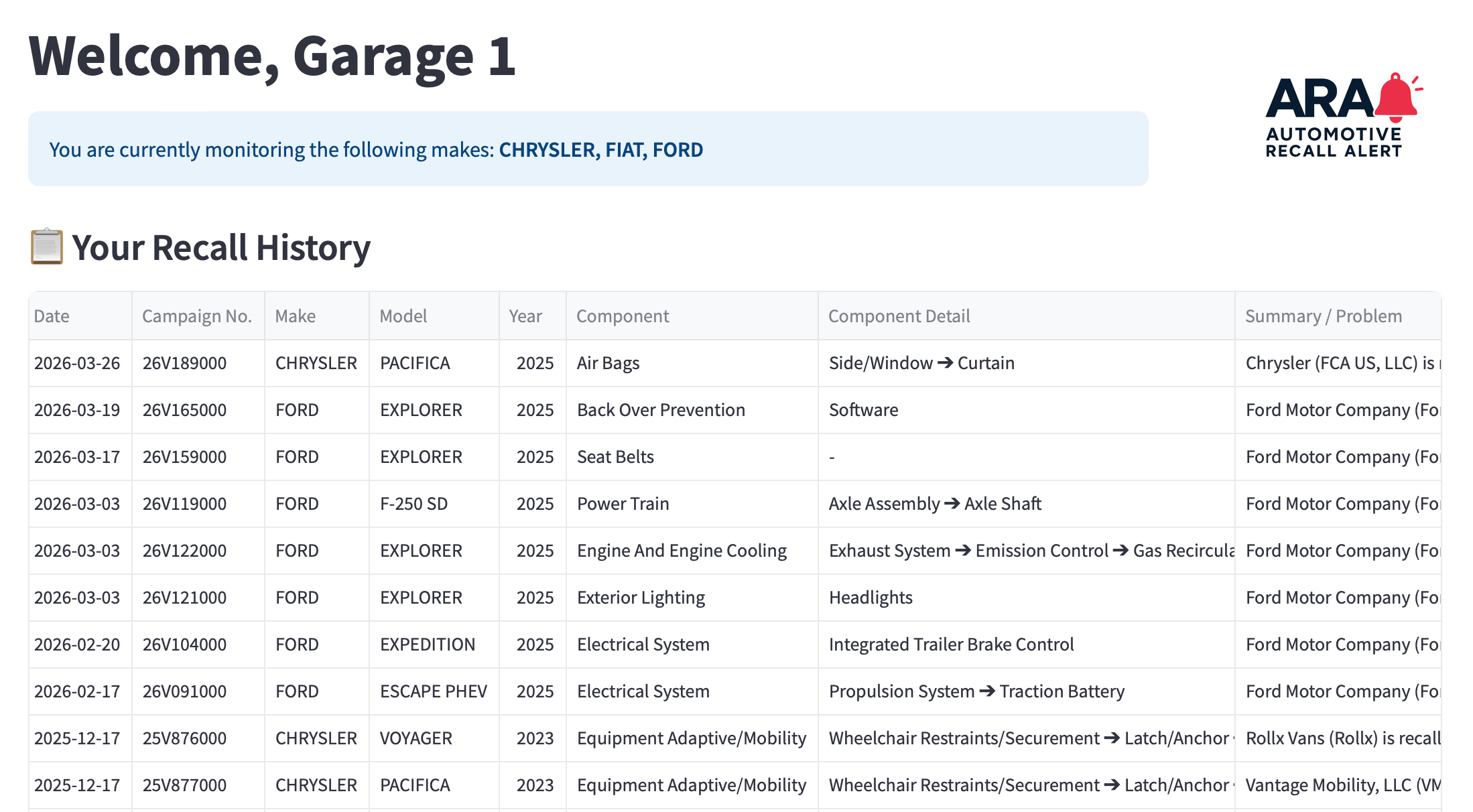1473x812 pixels.
Task: Select campaign number 26V121000
Action: coord(198,598)
